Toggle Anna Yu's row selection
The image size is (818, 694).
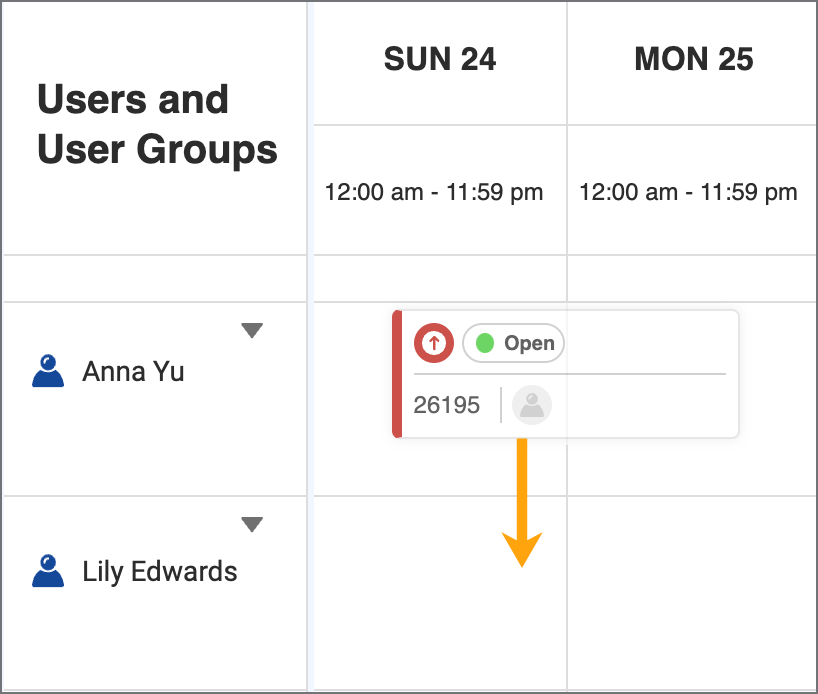click(133, 371)
